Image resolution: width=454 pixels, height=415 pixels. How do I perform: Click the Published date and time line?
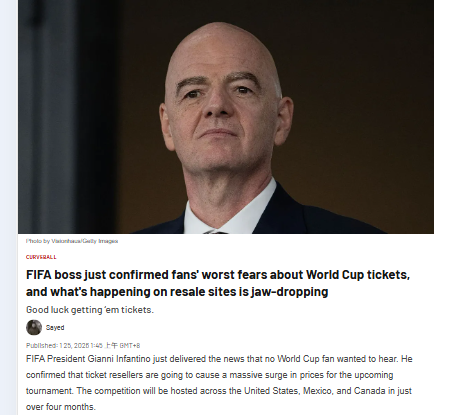(83, 345)
